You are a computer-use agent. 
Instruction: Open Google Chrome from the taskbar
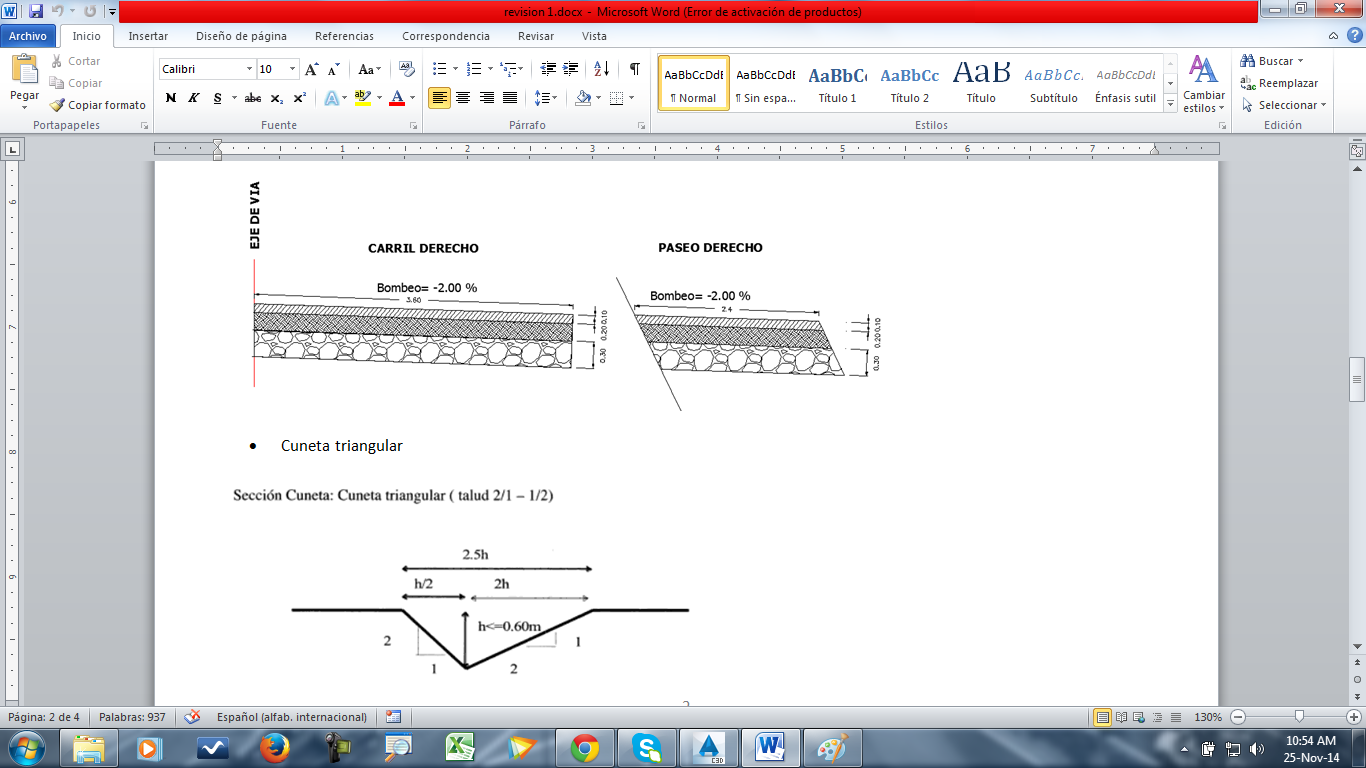pyautogui.click(x=585, y=748)
